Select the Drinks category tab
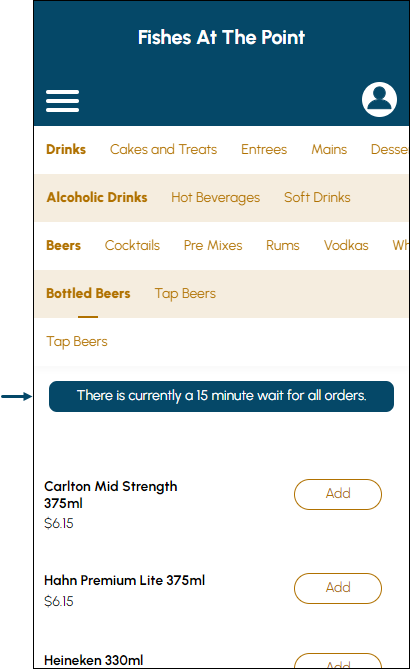The width and height of the screenshot is (410, 669). pyautogui.click(x=66, y=149)
